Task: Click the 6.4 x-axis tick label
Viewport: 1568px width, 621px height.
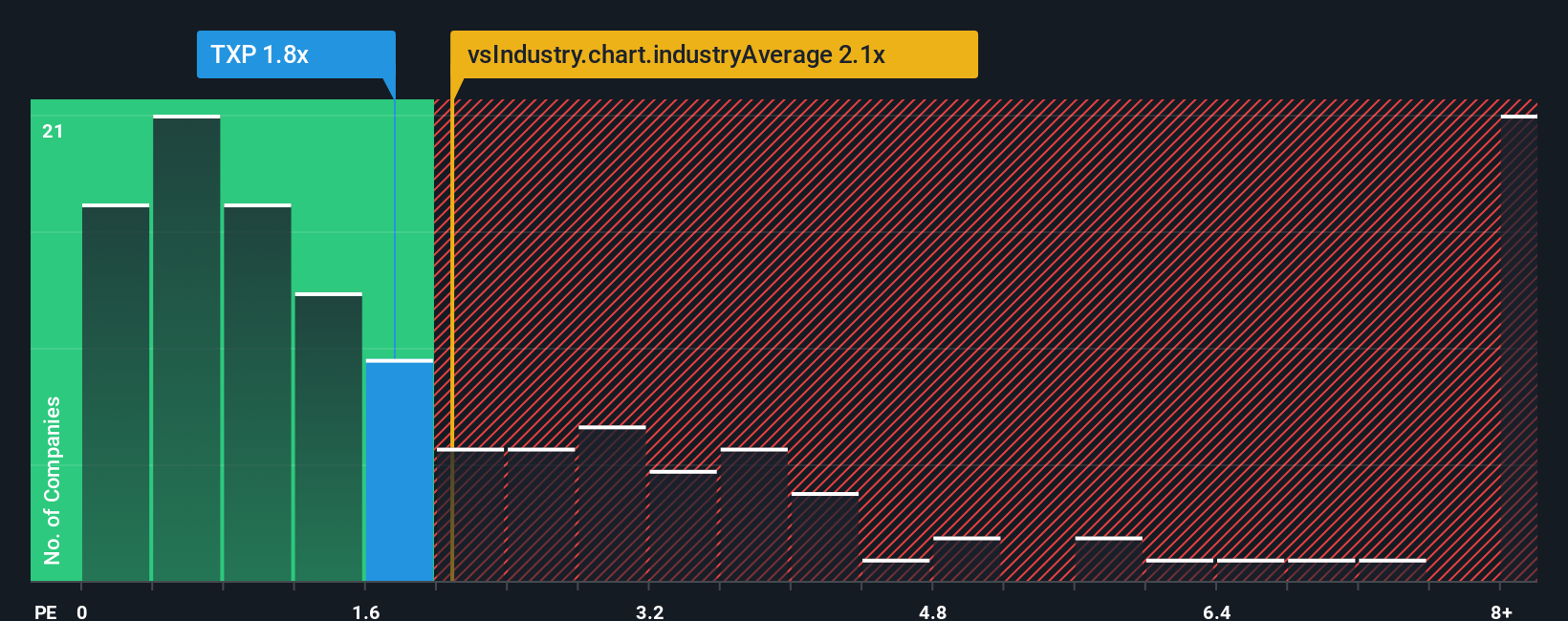Action: [1216, 611]
